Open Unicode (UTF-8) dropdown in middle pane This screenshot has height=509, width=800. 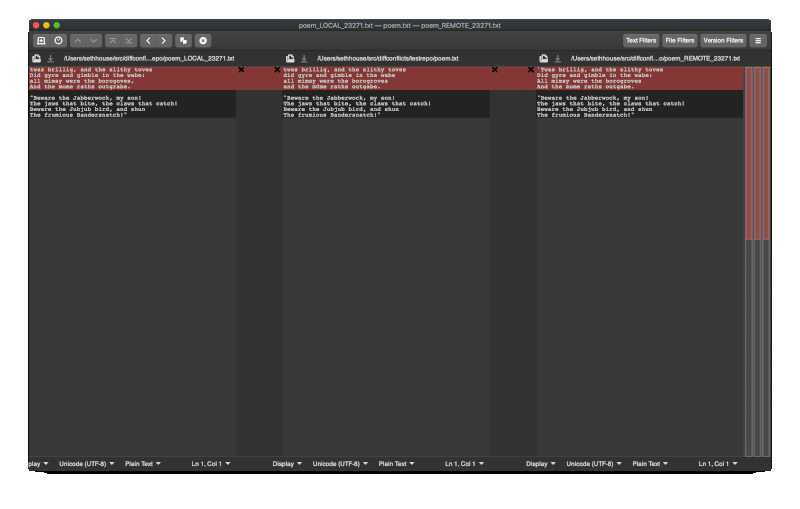pos(340,464)
